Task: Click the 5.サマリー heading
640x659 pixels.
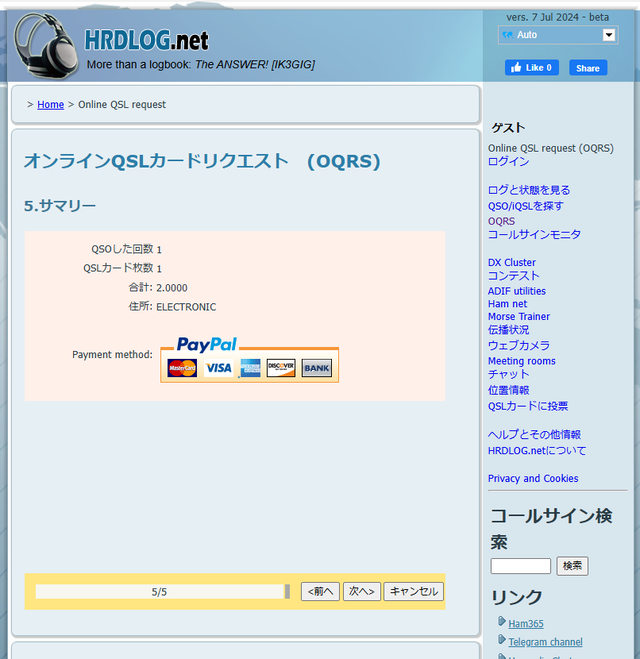Action: (x=60, y=206)
